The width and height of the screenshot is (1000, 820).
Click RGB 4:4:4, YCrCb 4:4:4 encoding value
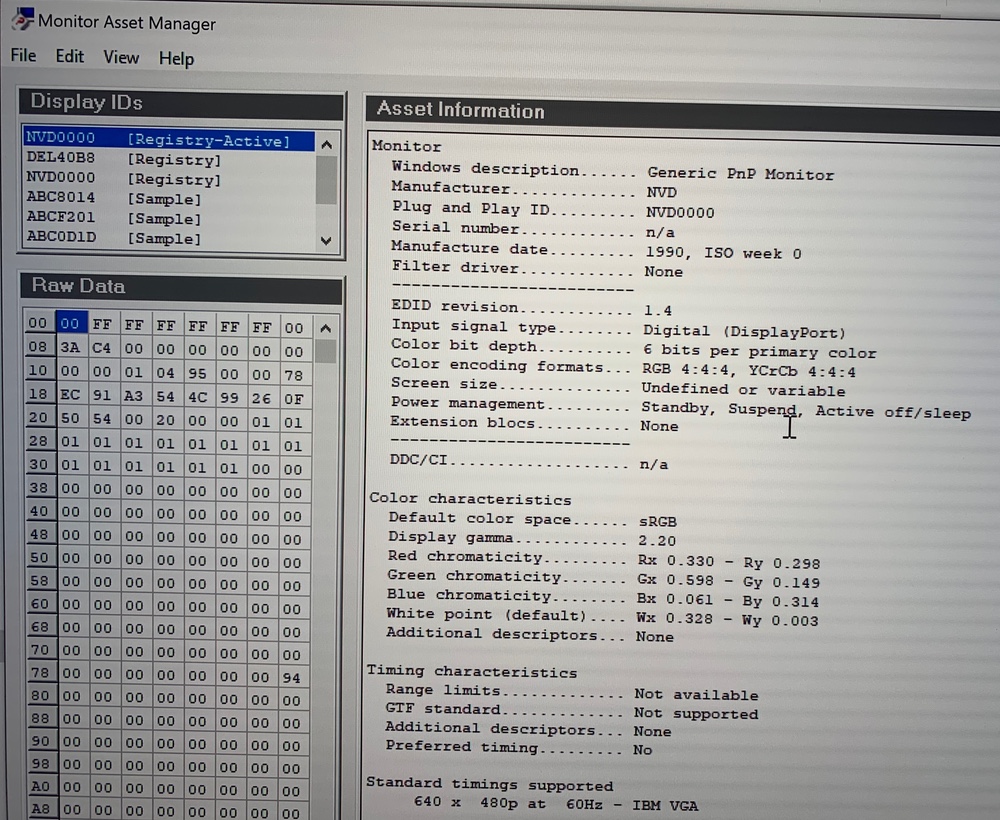coord(749,370)
